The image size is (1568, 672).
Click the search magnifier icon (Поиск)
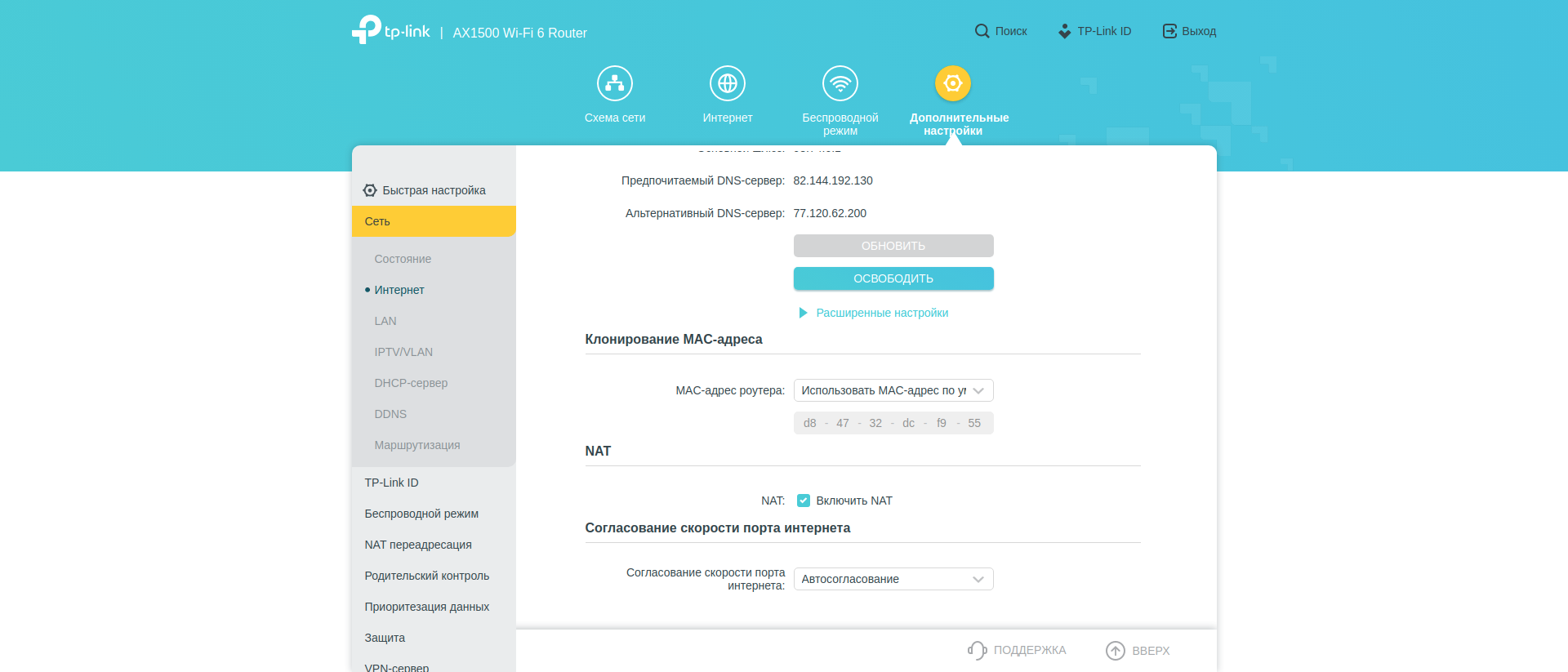(982, 31)
